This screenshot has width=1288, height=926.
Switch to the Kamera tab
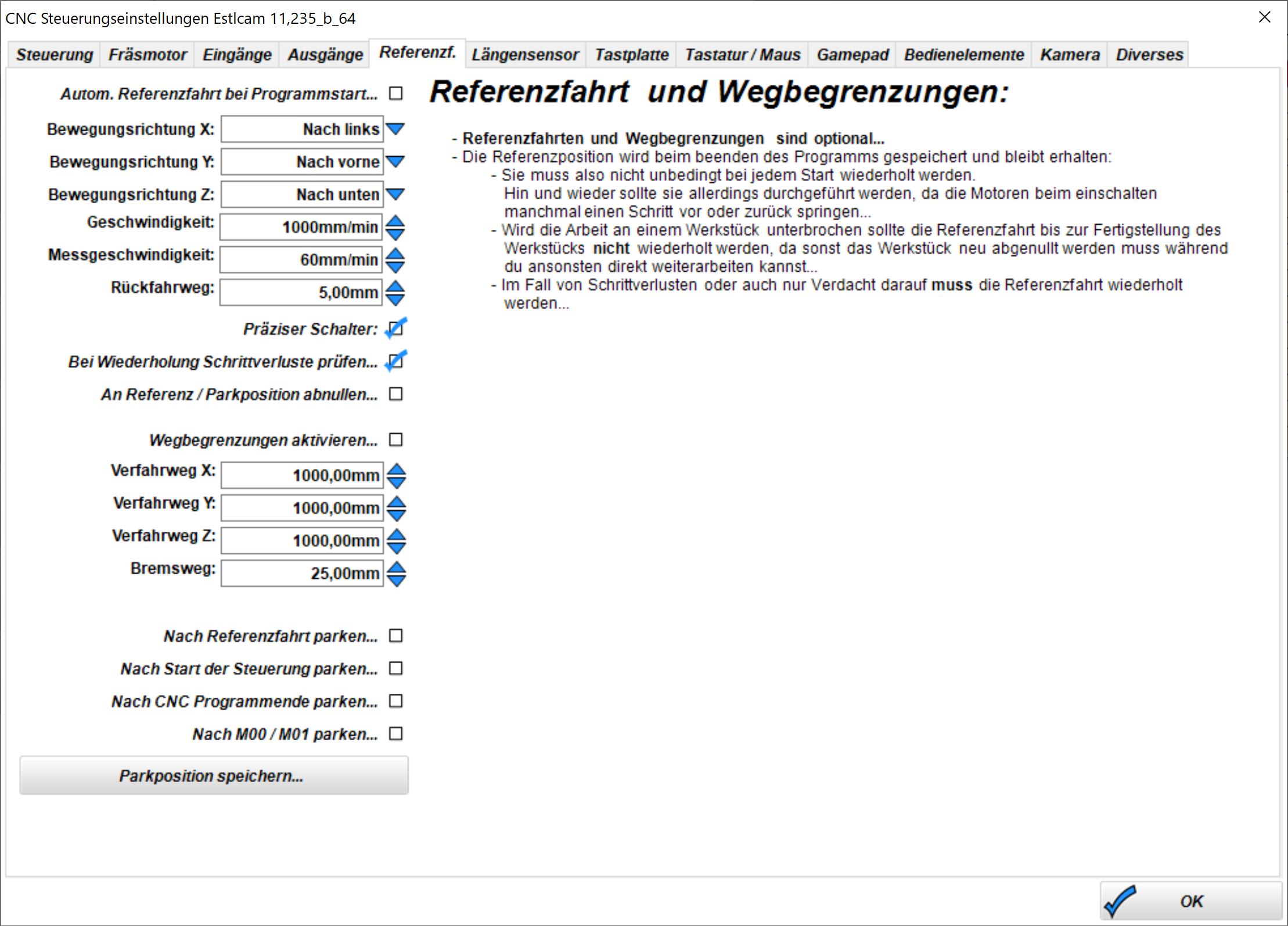pos(1070,55)
